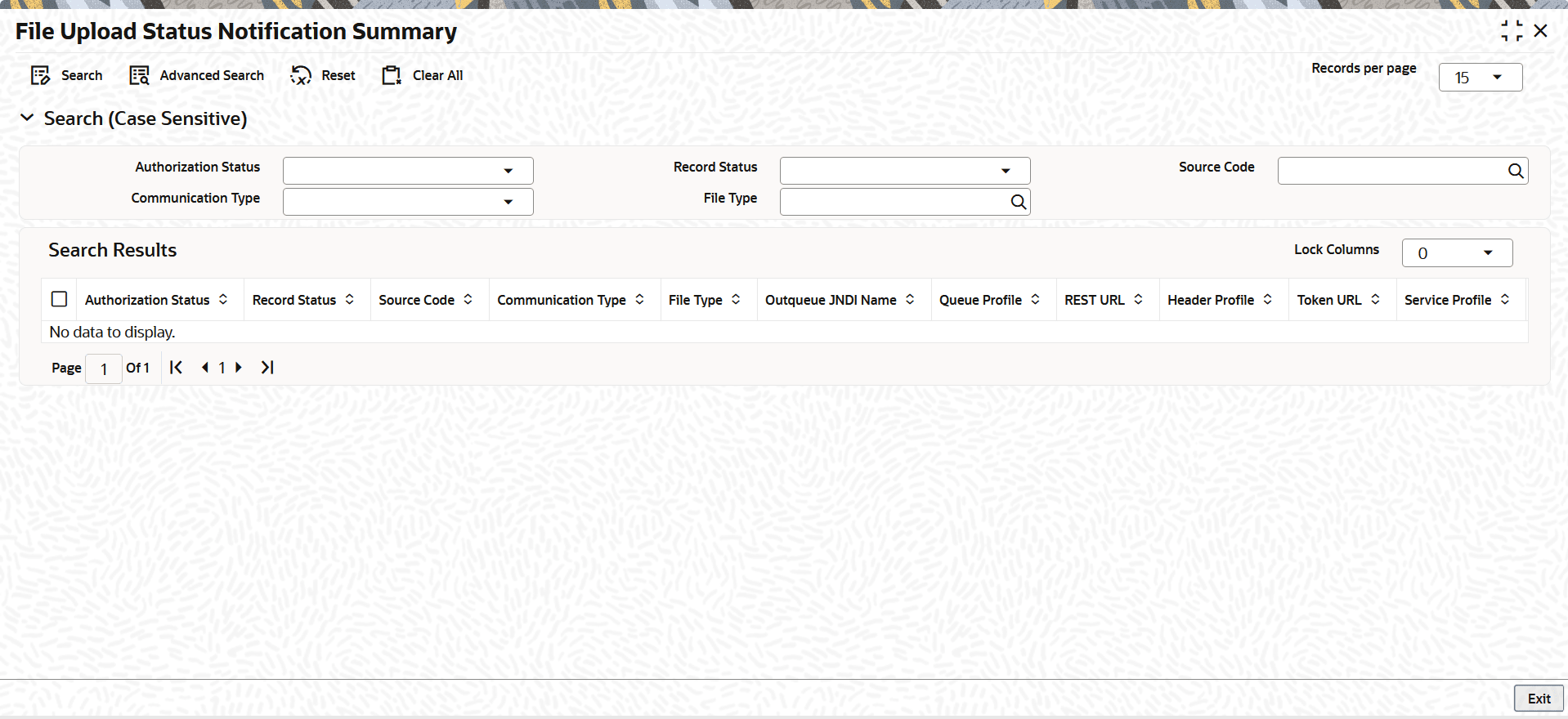Click the Queue Profile header text
The width and height of the screenshot is (1568, 719).
pyautogui.click(x=980, y=300)
